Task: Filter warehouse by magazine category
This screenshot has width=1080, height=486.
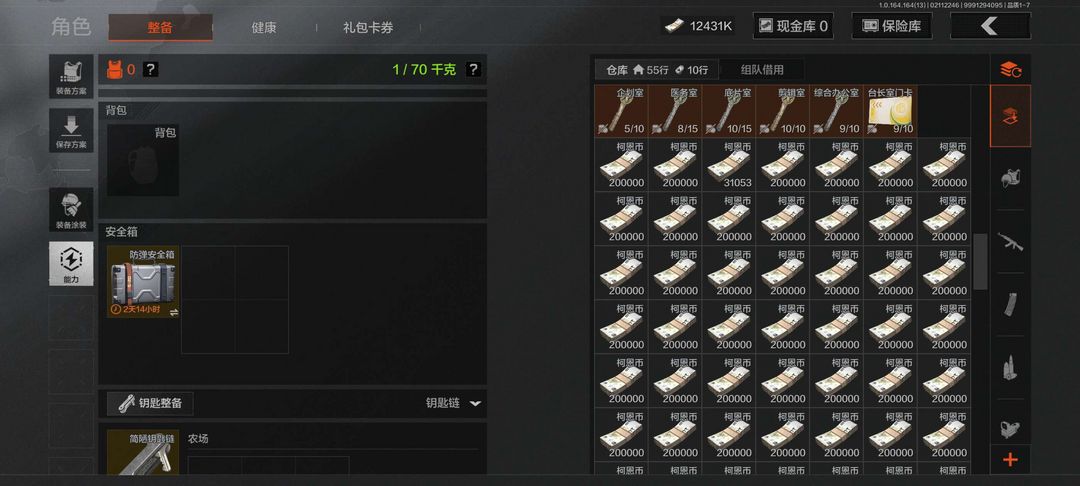Action: 1010,304
